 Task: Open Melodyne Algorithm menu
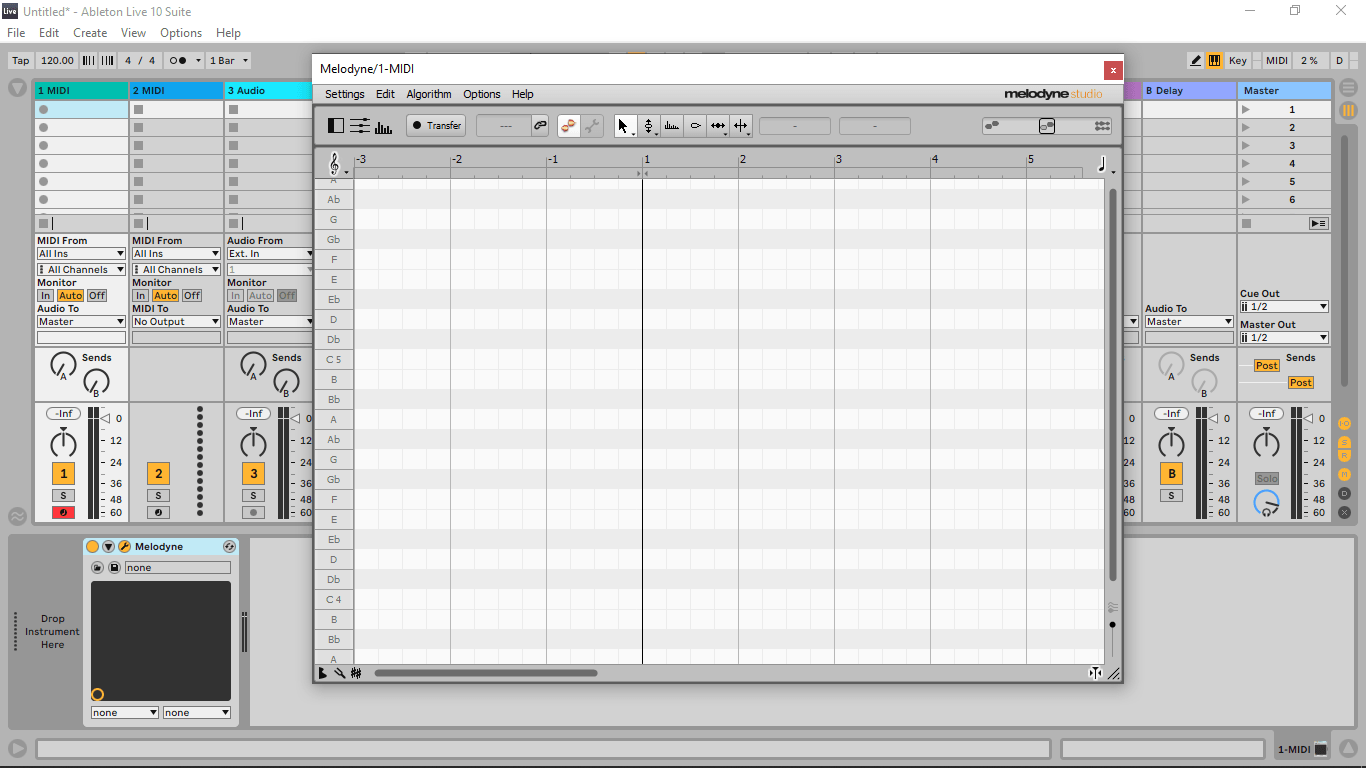click(x=429, y=94)
